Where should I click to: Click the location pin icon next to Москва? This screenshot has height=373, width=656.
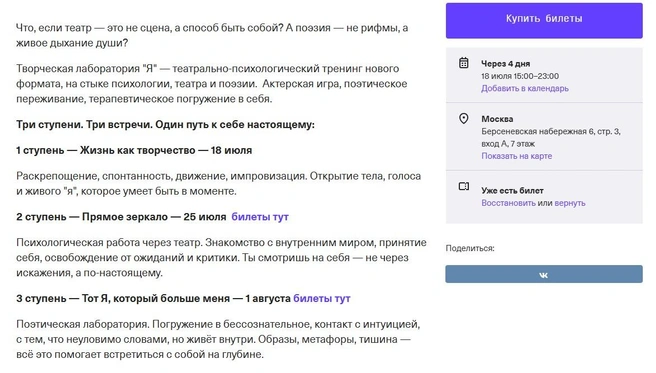464,118
